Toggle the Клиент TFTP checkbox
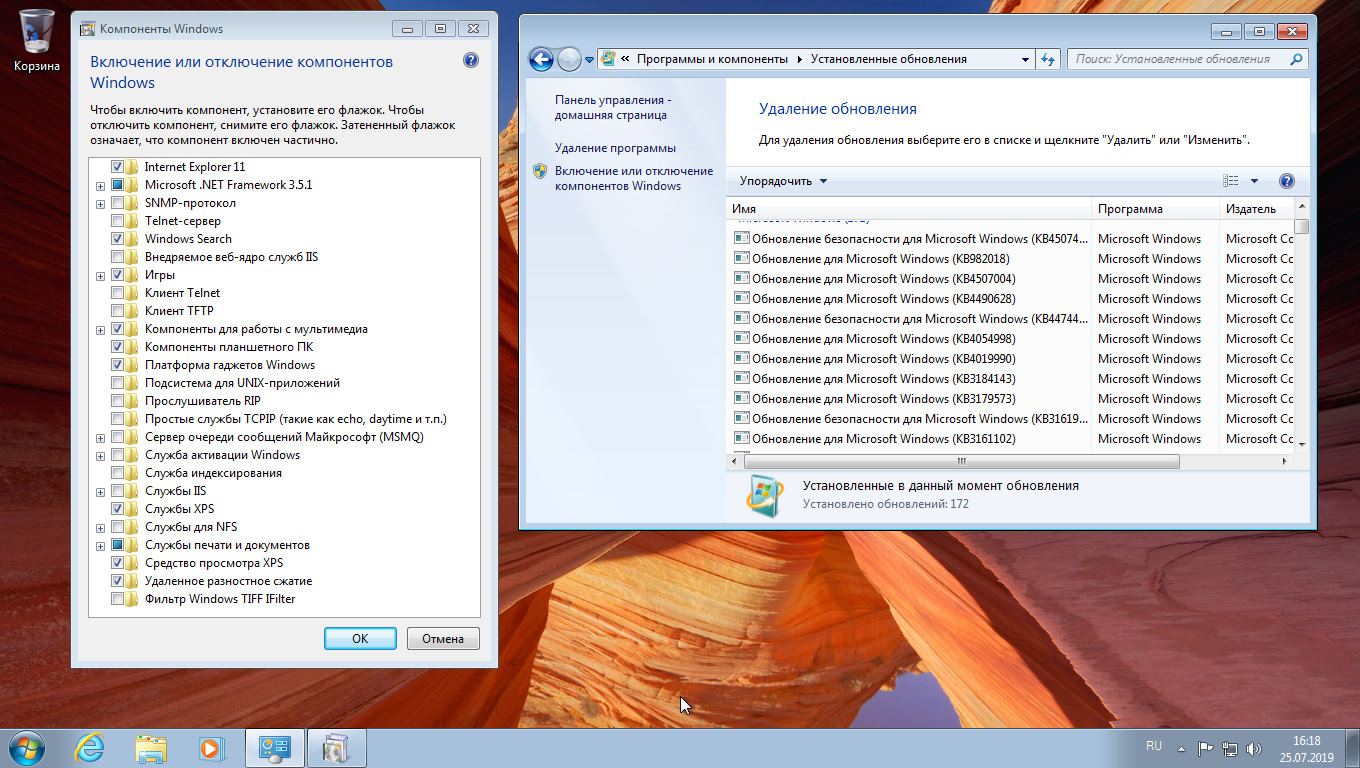Viewport: 1360px width, 768px height. coord(118,311)
